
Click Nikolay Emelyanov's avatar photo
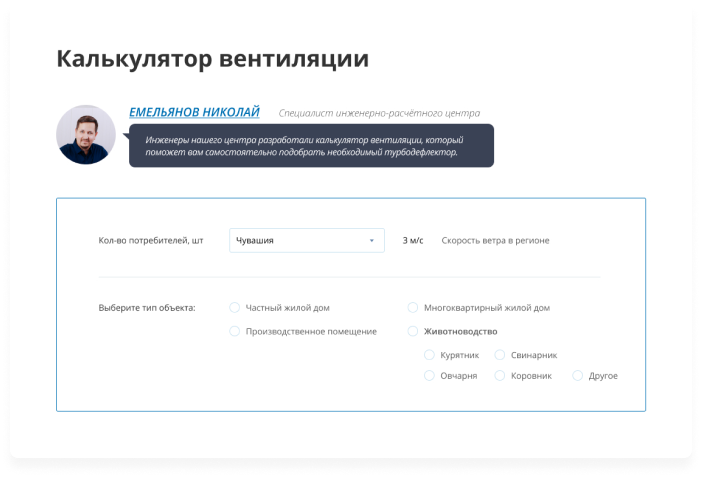(x=86, y=135)
